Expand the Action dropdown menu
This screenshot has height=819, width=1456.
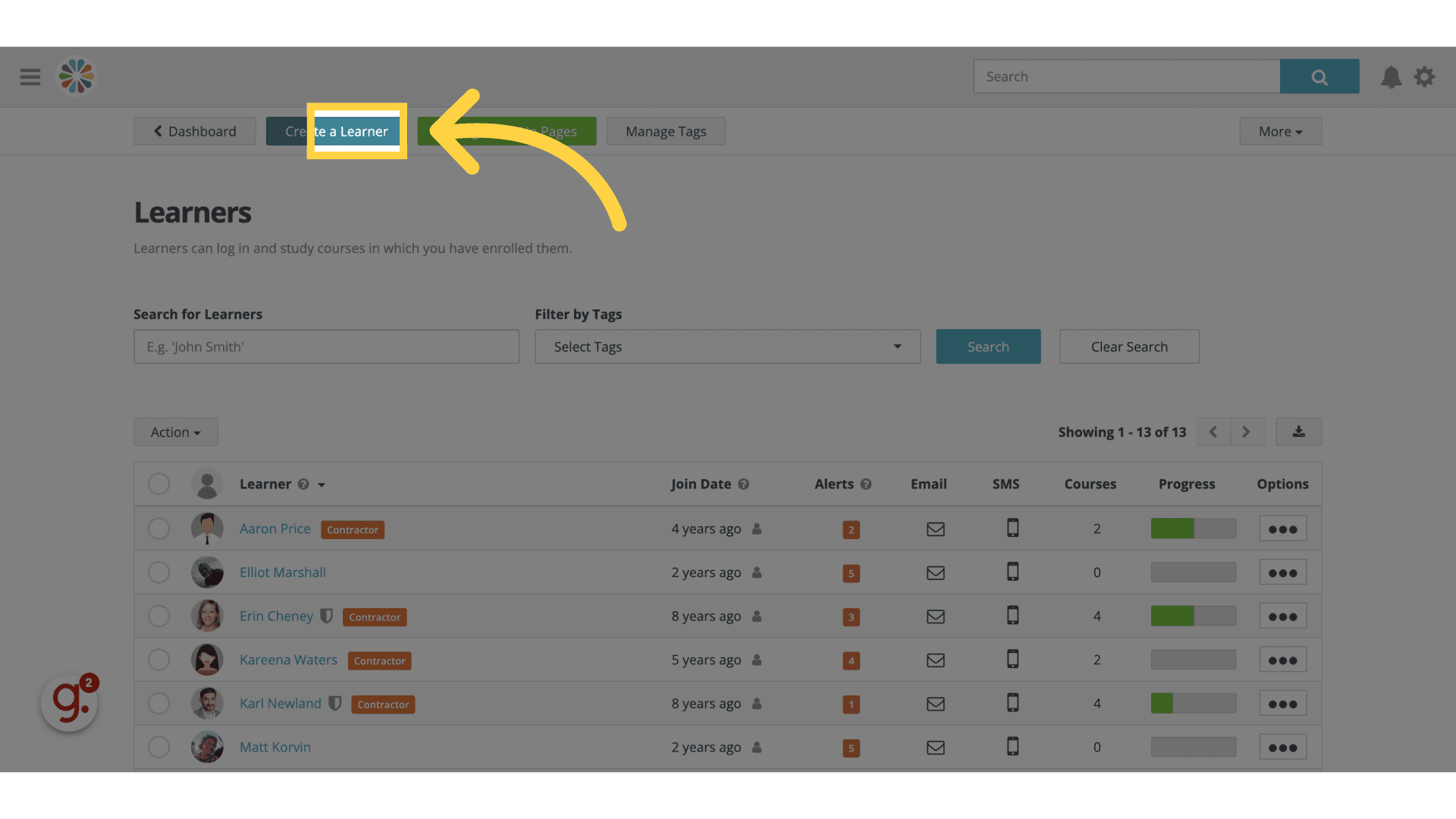pyautogui.click(x=175, y=432)
